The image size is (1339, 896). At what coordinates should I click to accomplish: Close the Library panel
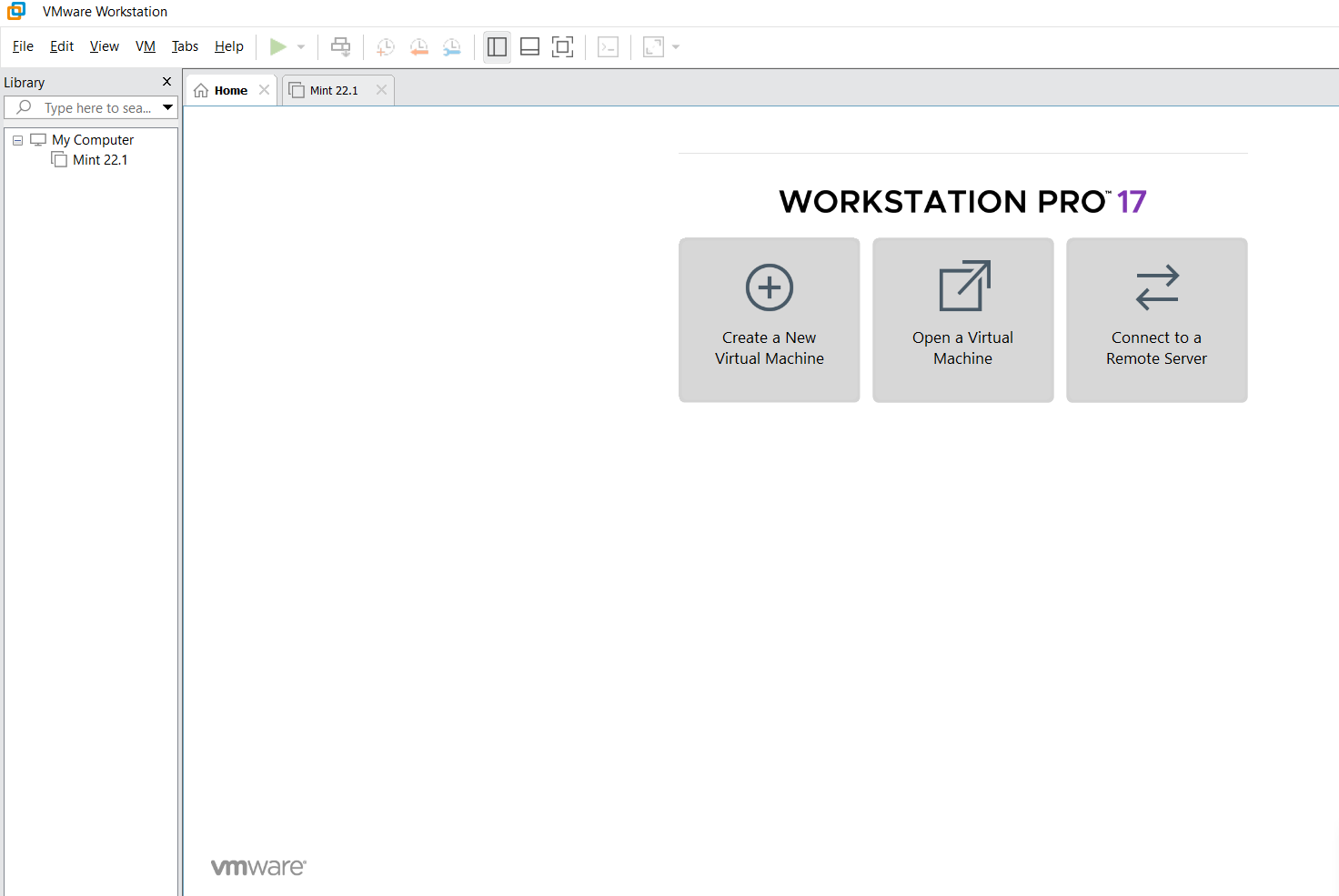(166, 82)
